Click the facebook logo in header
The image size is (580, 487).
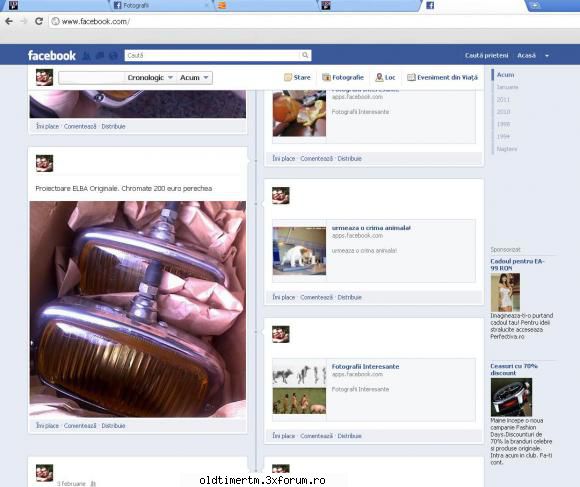point(52,55)
